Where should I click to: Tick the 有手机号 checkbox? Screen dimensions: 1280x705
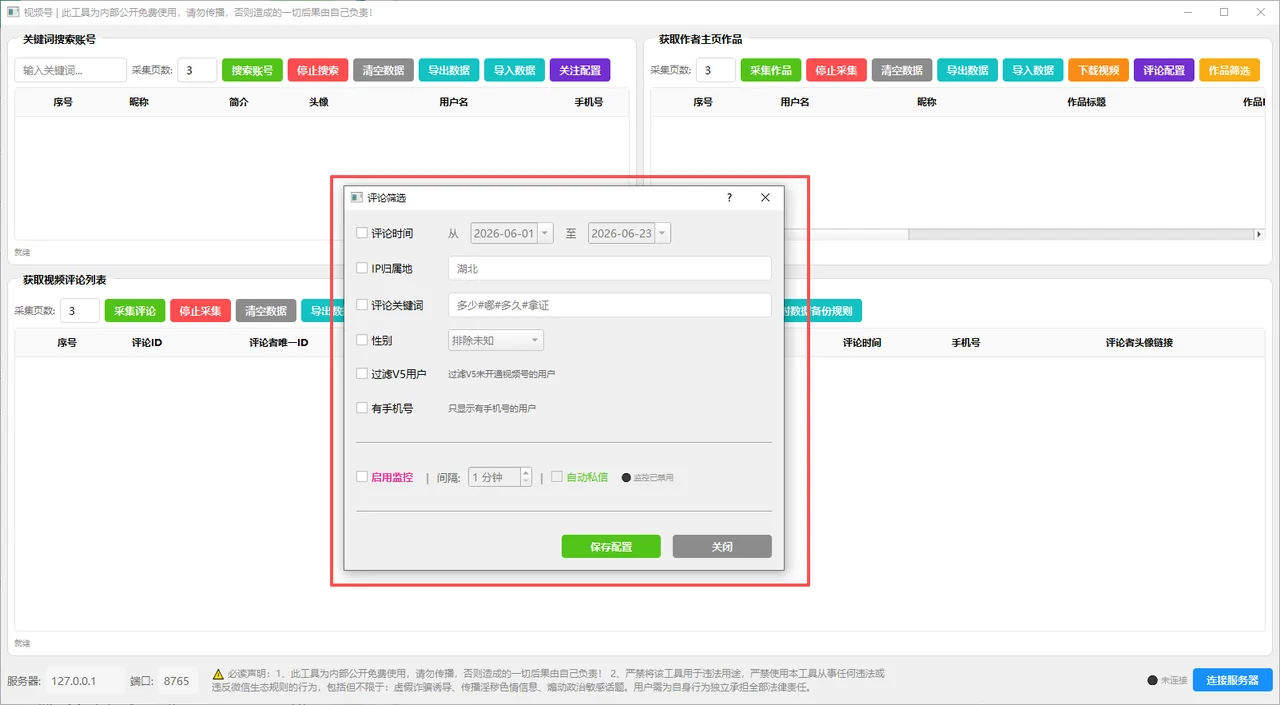pos(362,408)
